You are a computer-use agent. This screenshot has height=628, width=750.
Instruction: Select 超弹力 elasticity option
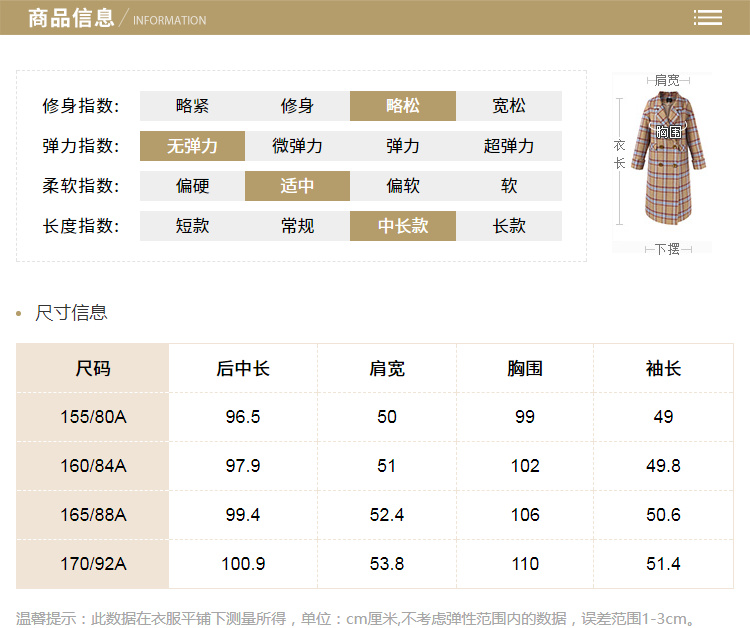[509, 146]
